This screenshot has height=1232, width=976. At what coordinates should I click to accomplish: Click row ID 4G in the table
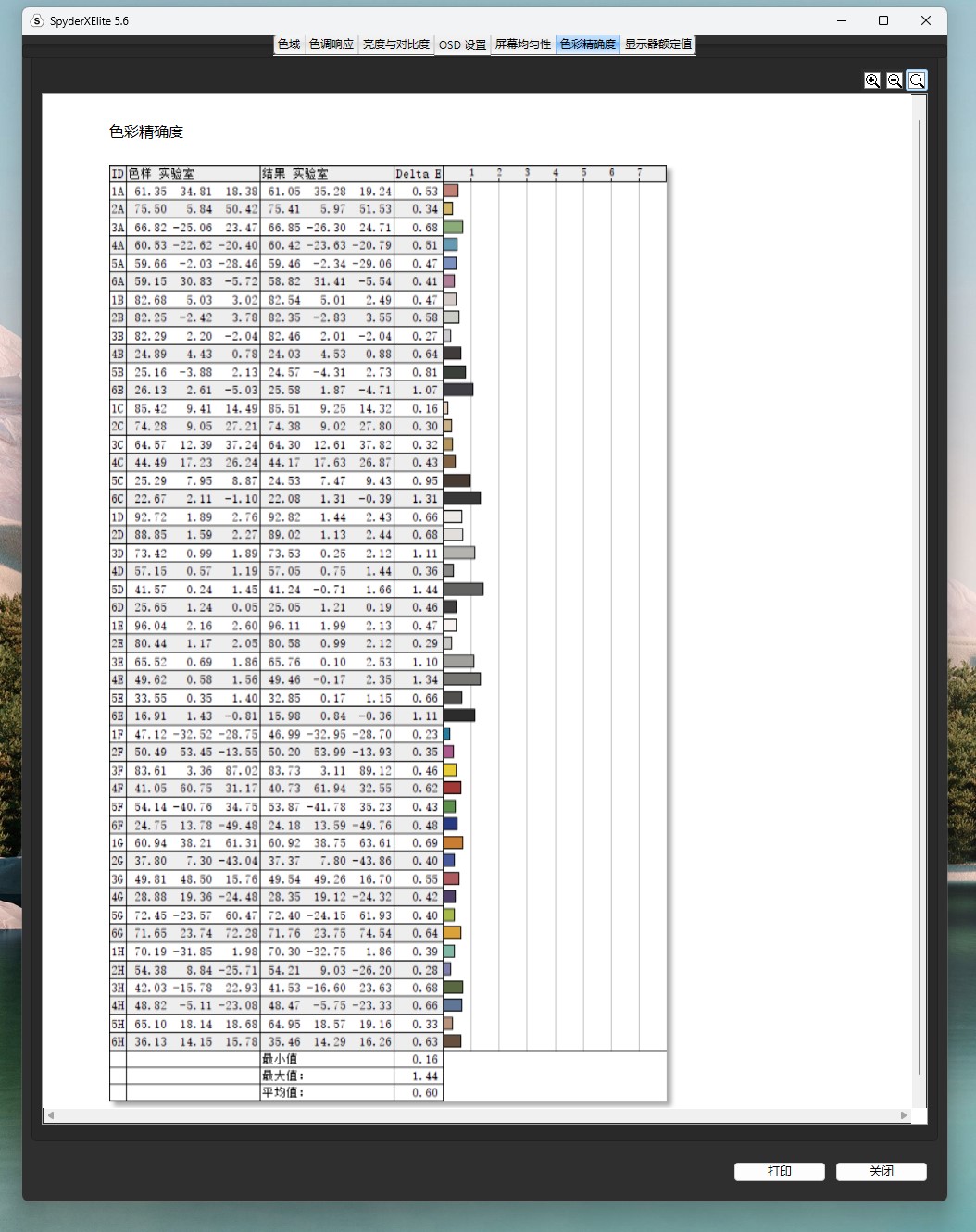(118, 897)
